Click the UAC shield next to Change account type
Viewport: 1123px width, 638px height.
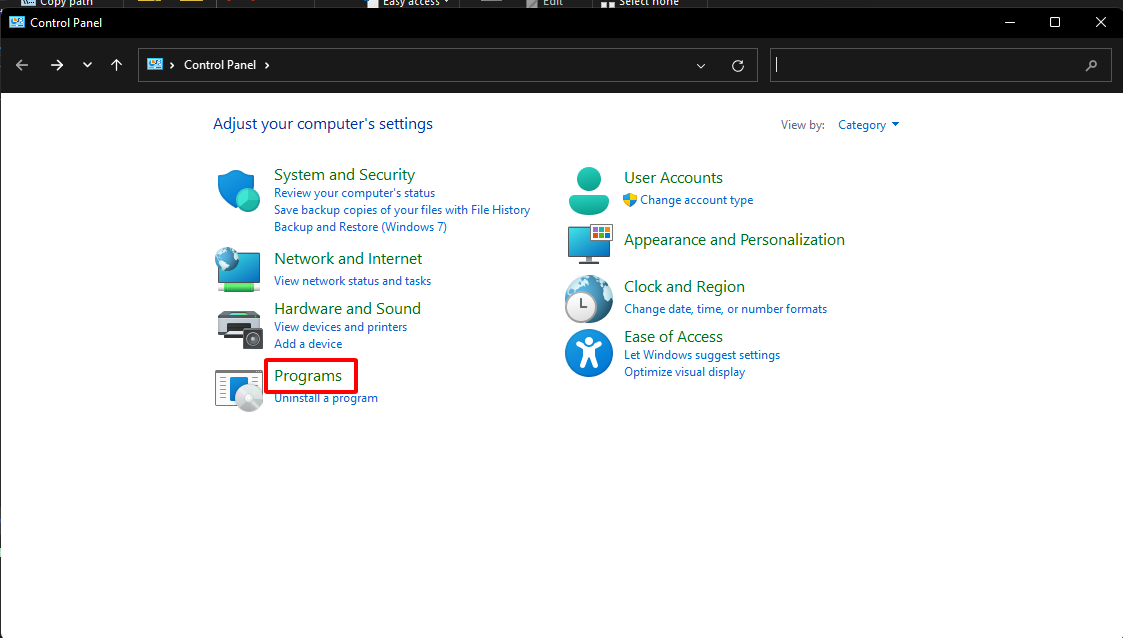pos(630,200)
